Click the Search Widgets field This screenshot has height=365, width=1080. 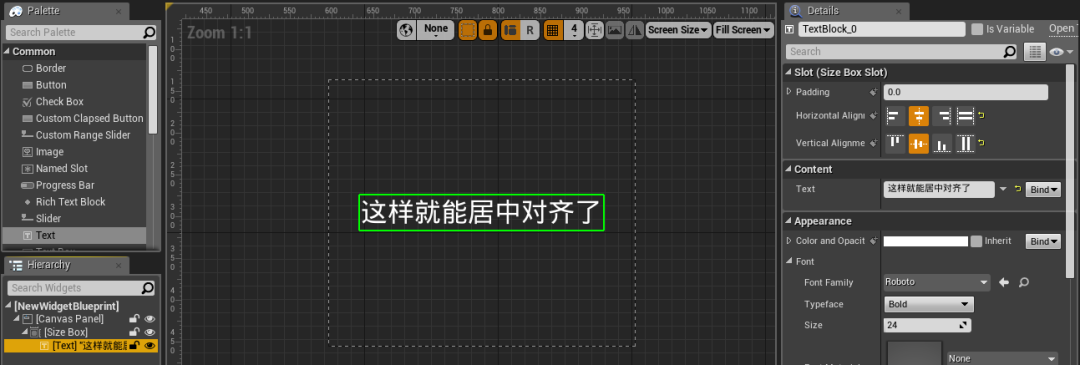(x=81, y=288)
